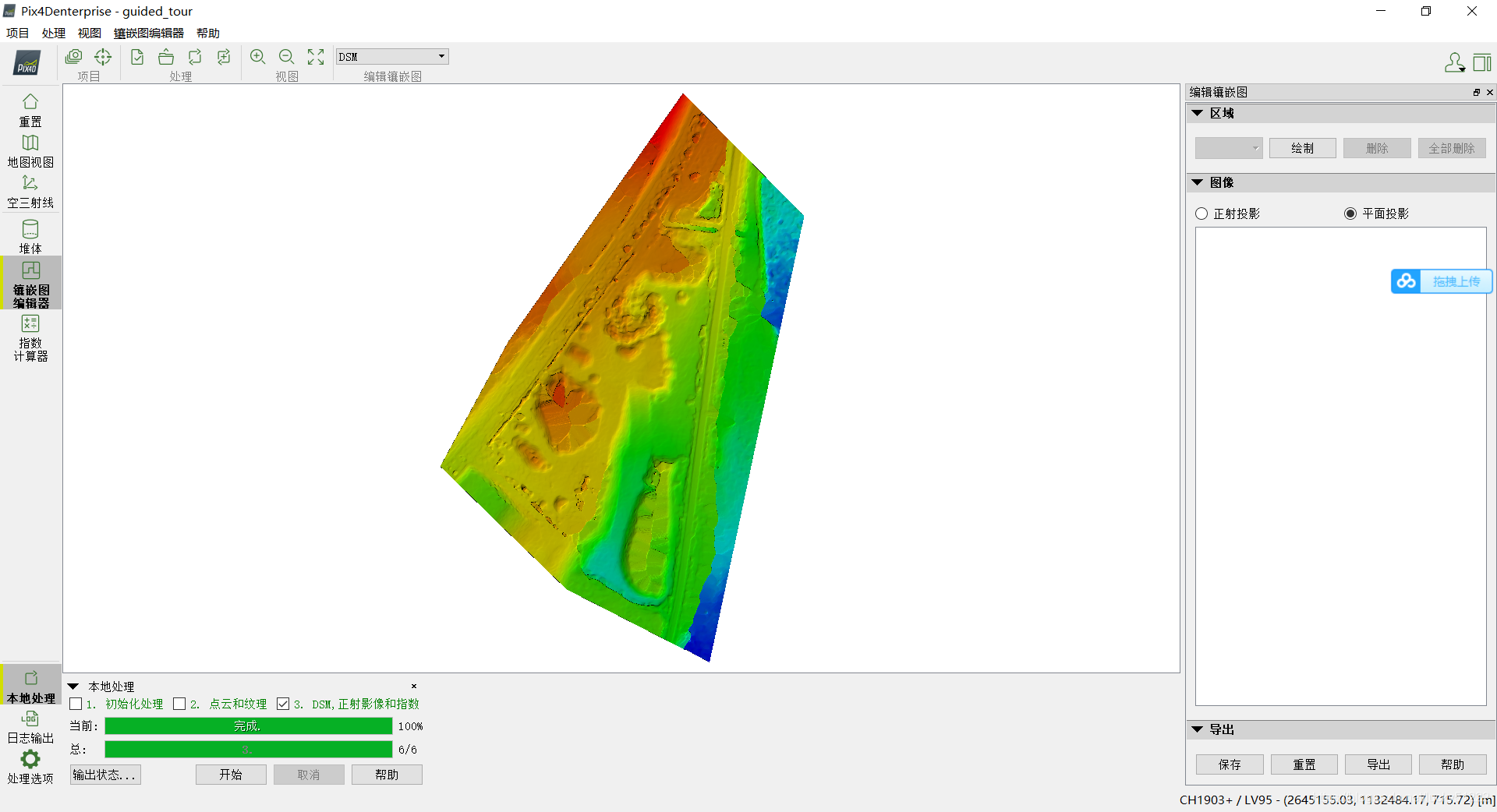Open the GCP manager crosshair icon
Image resolution: width=1497 pixels, height=812 pixels.
(x=103, y=57)
